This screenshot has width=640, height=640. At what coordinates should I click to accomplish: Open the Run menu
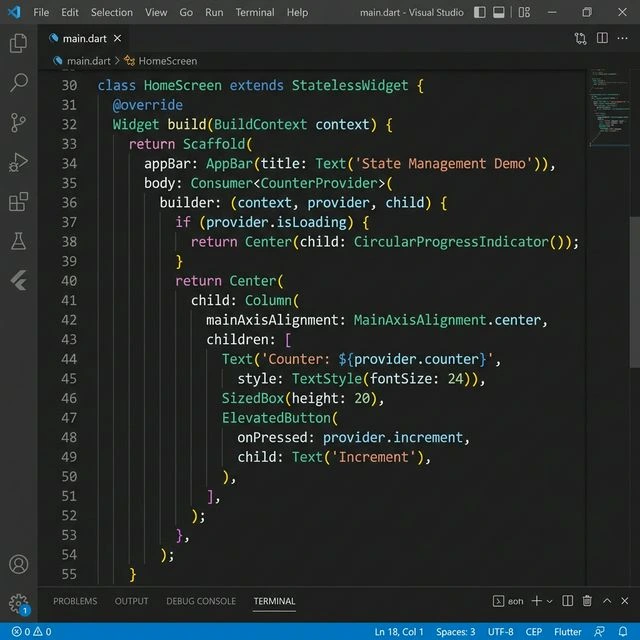[214, 13]
